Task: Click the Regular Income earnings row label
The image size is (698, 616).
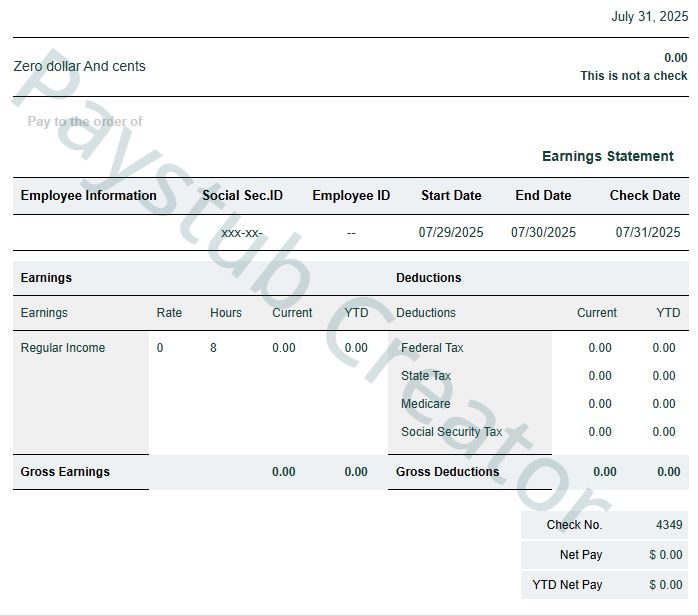Action: click(x=63, y=348)
